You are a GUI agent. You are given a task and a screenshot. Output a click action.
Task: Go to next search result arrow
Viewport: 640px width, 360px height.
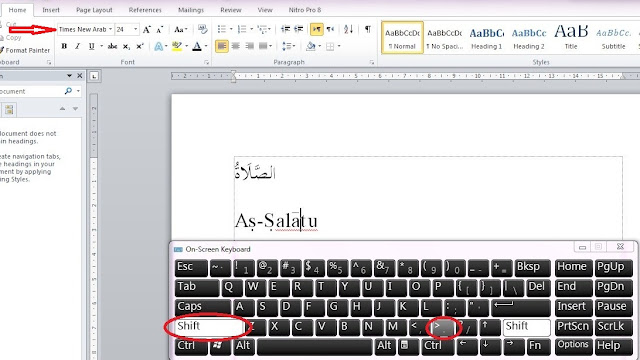tap(76, 109)
